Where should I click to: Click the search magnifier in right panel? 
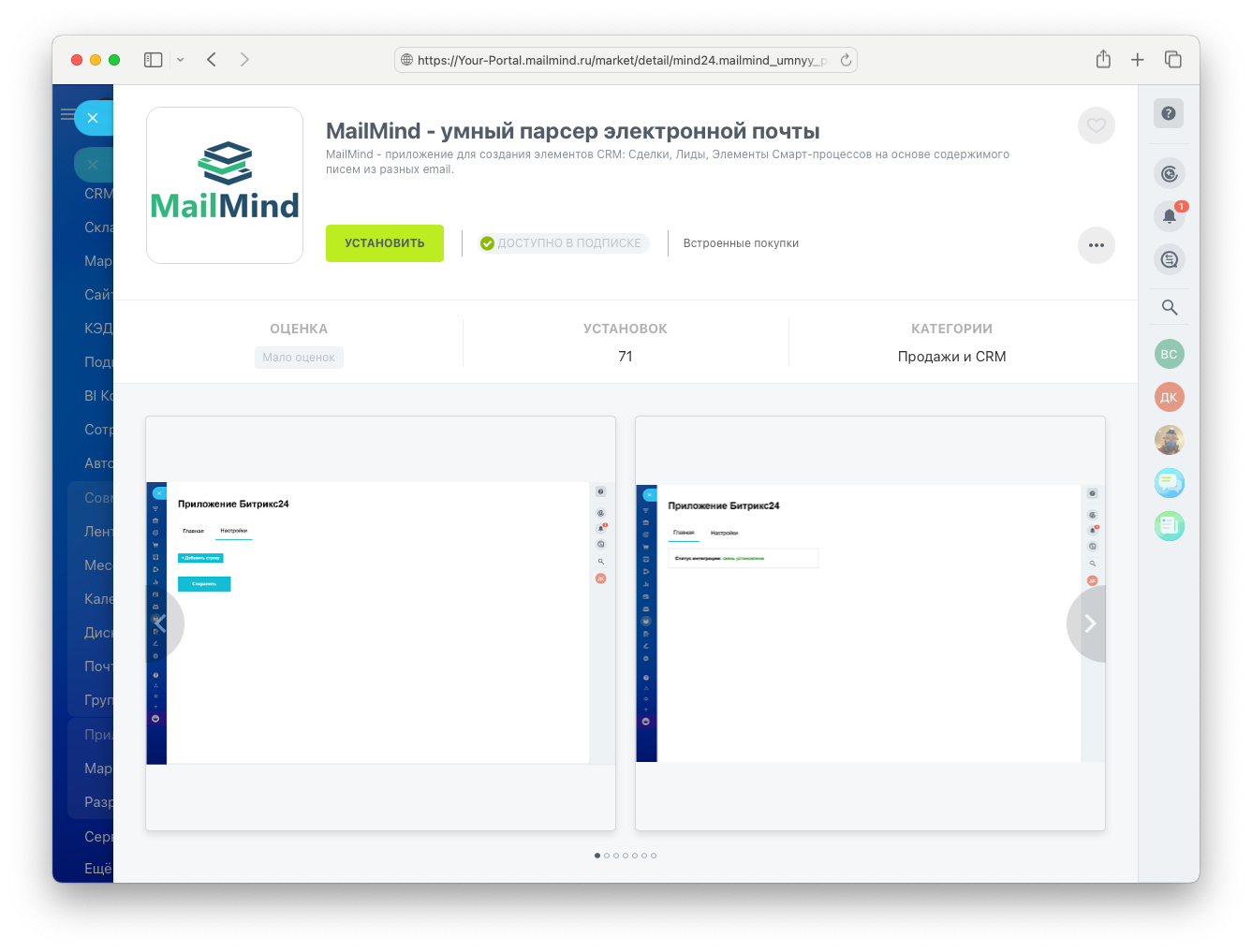1169,307
